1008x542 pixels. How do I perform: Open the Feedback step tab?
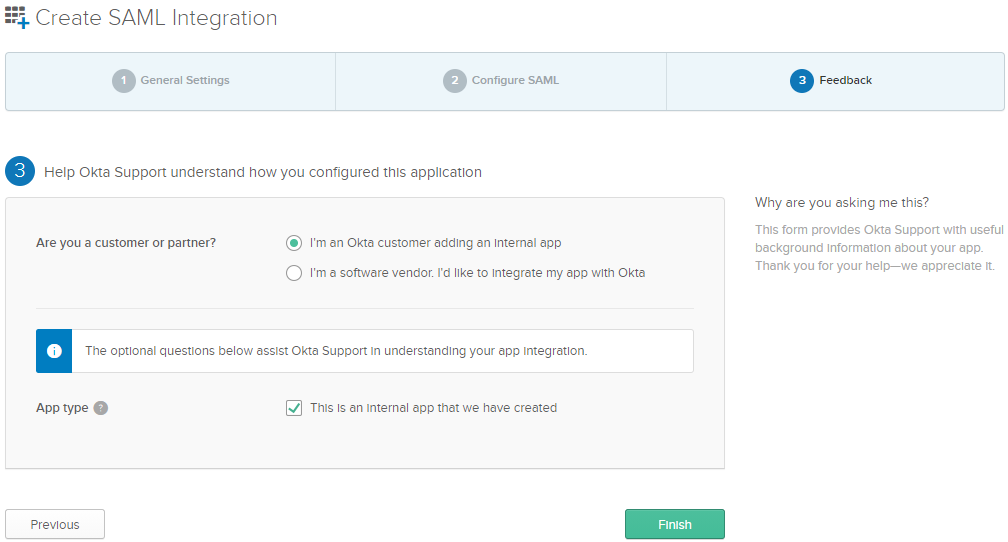835,81
